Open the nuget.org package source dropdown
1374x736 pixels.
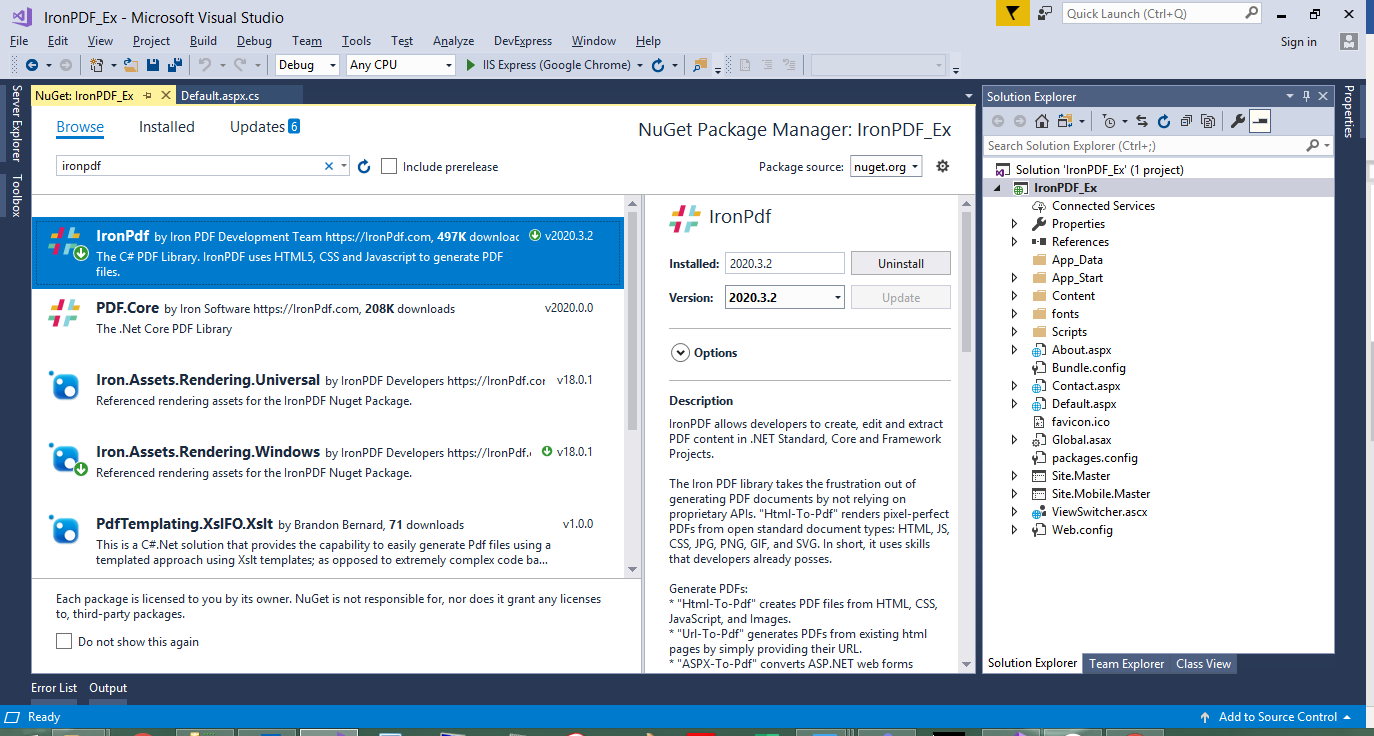click(x=886, y=167)
